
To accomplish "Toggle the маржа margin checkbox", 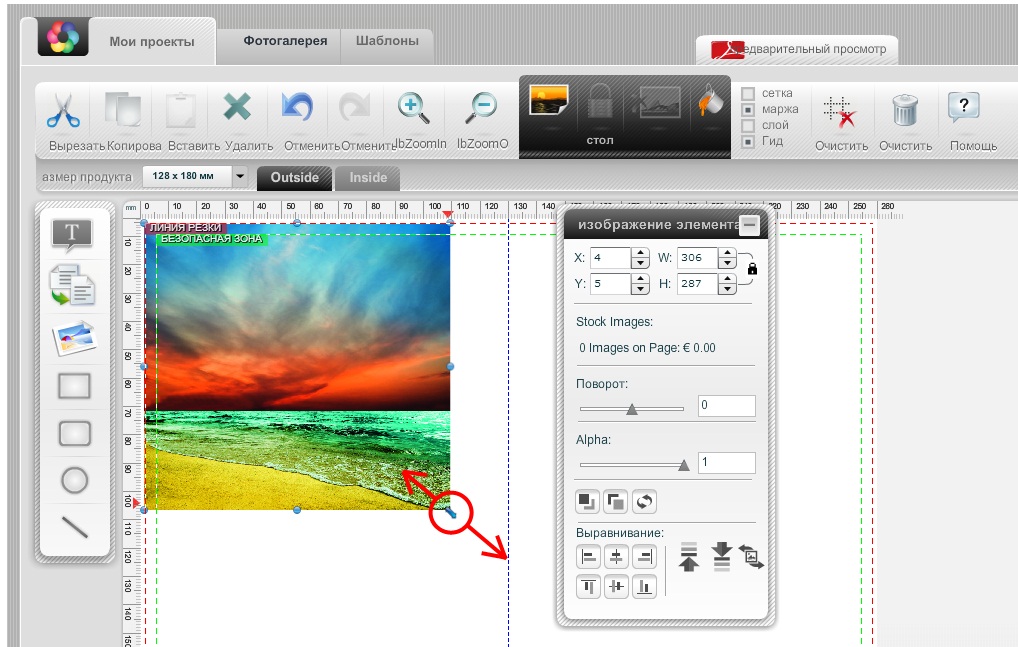I will 748,110.
